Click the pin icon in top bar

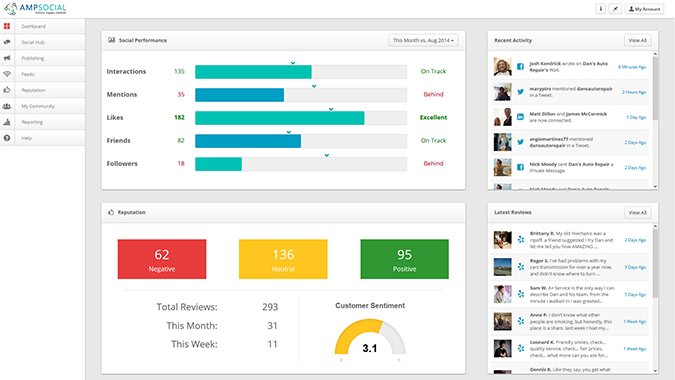pos(616,9)
